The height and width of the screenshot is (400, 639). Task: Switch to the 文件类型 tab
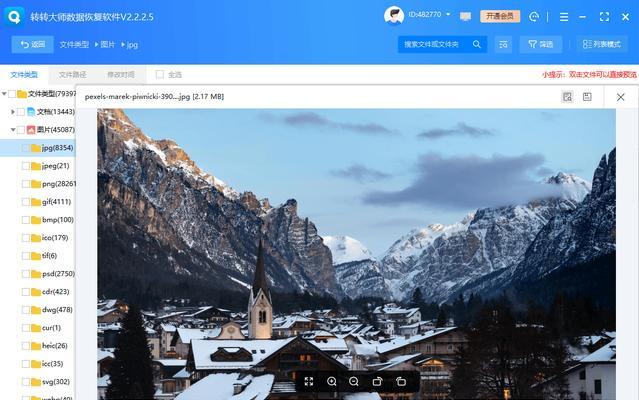[x=24, y=75]
